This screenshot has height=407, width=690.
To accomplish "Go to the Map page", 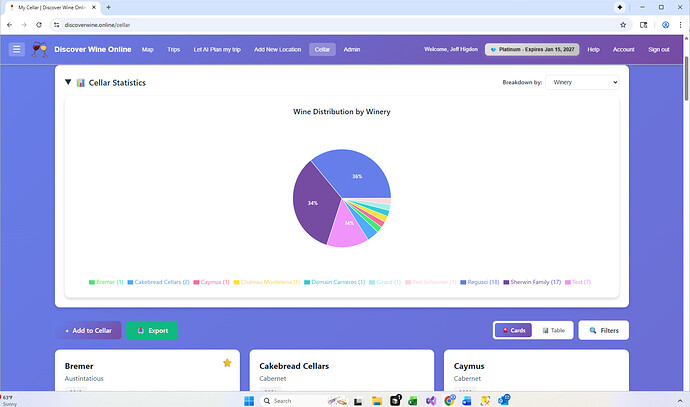I will (147, 49).
